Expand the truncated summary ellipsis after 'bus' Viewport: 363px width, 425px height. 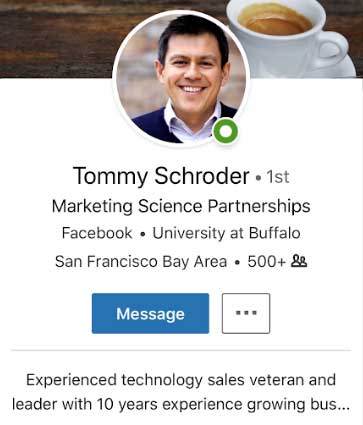coord(344,408)
